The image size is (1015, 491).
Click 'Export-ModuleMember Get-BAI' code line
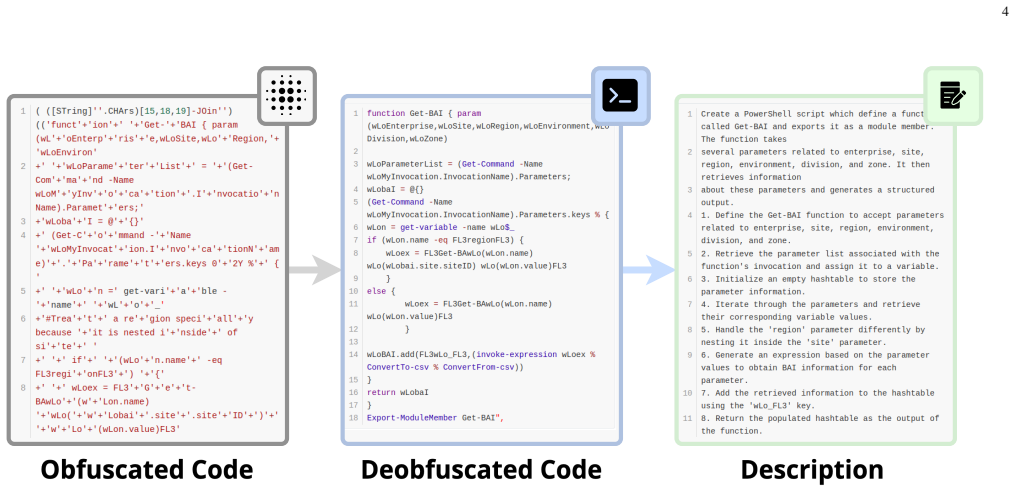435,418
